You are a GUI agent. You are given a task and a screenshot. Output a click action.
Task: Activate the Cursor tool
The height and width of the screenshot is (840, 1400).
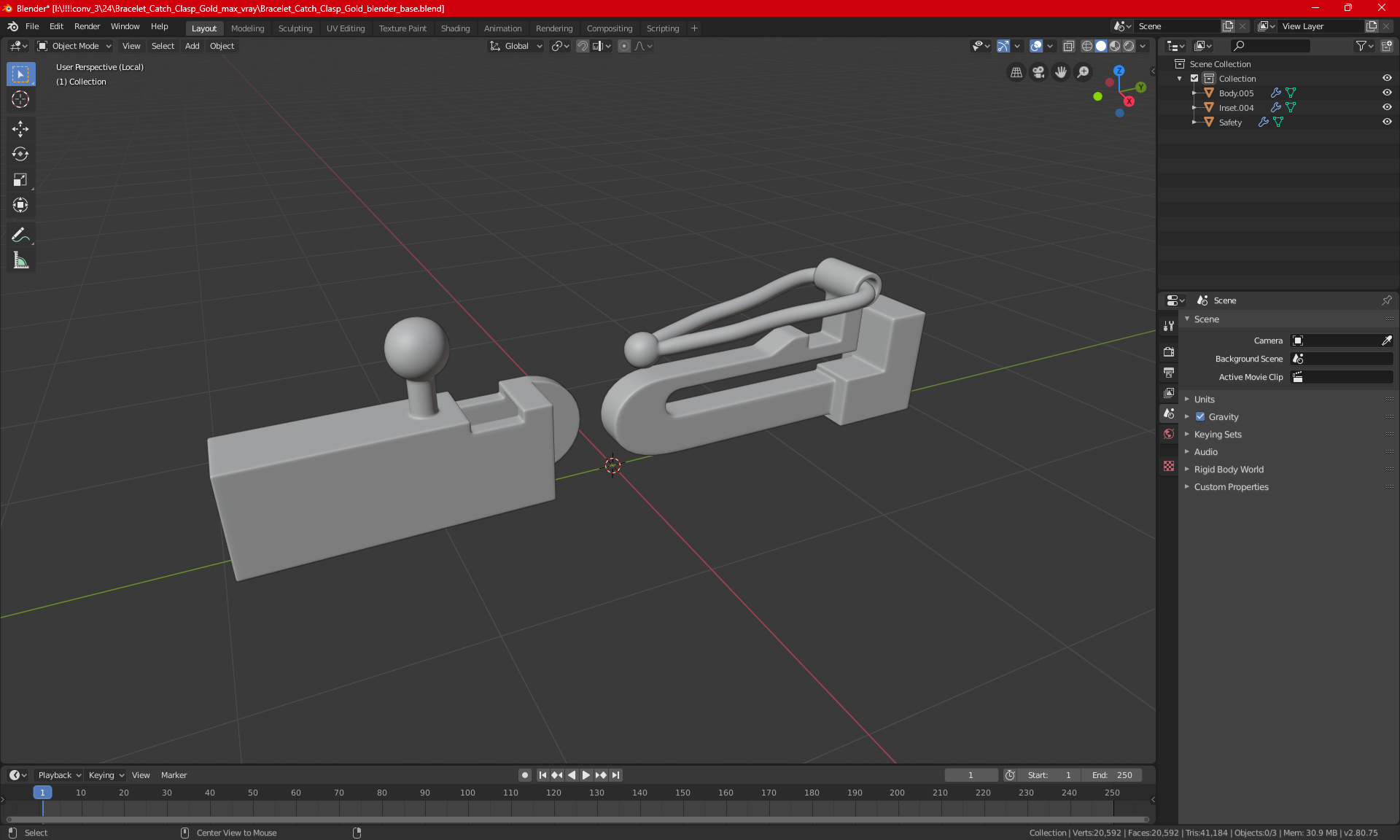click(20, 99)
